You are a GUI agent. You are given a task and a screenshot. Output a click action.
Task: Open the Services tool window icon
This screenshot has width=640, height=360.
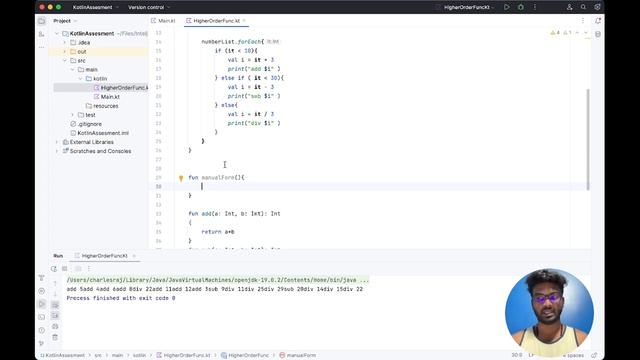click(42, 291)
